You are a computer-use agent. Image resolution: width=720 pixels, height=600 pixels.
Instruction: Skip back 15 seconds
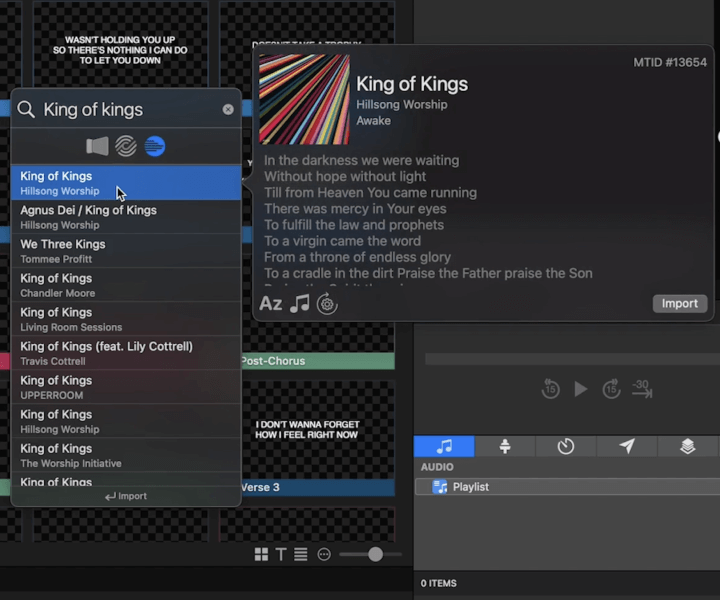point(550,389)
